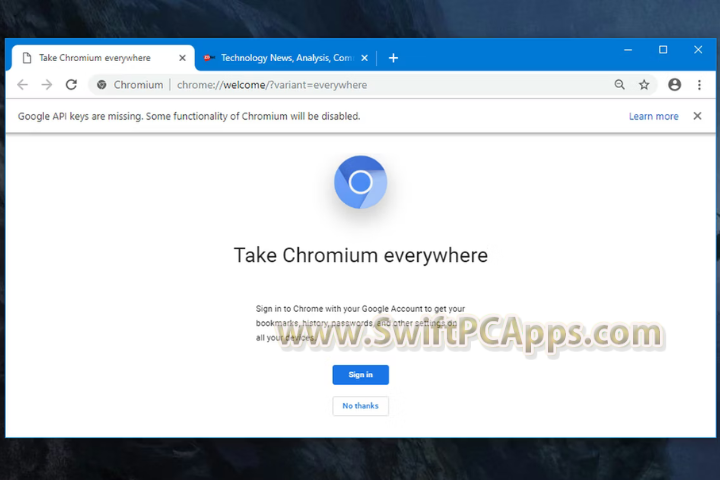Close the Technology News tab

click(x=365, y=58)
